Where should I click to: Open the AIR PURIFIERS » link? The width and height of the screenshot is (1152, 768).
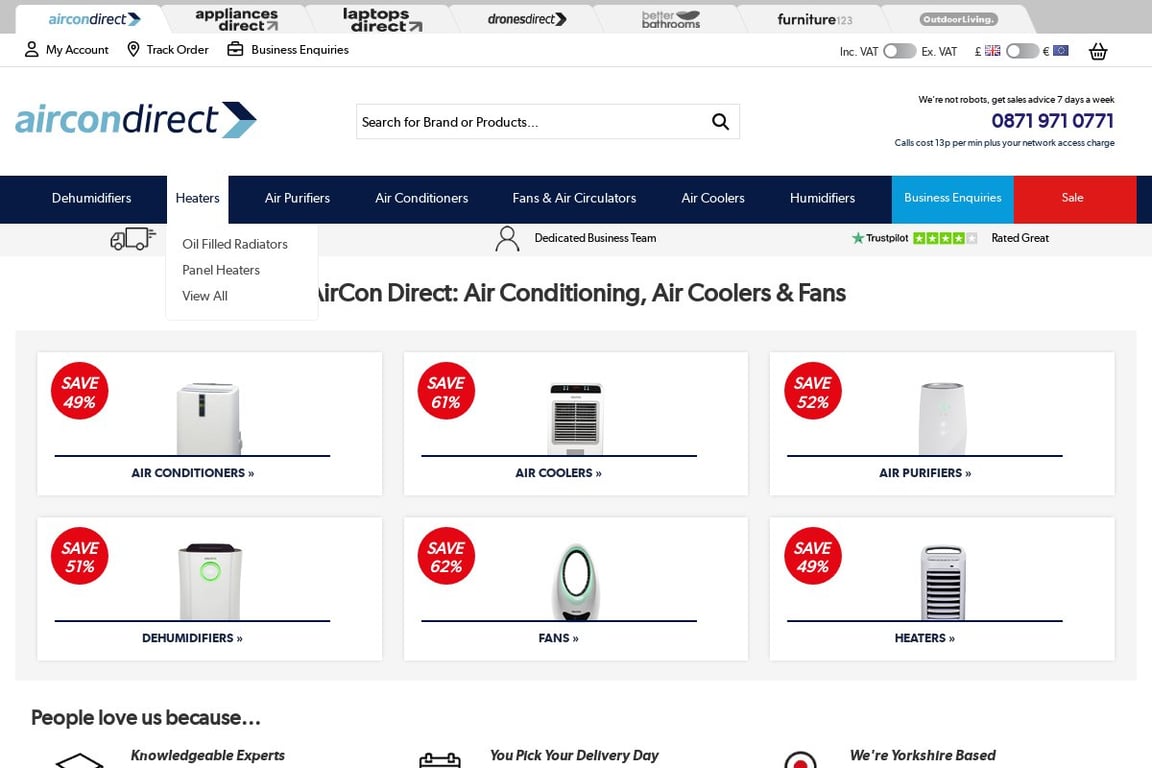925,473
